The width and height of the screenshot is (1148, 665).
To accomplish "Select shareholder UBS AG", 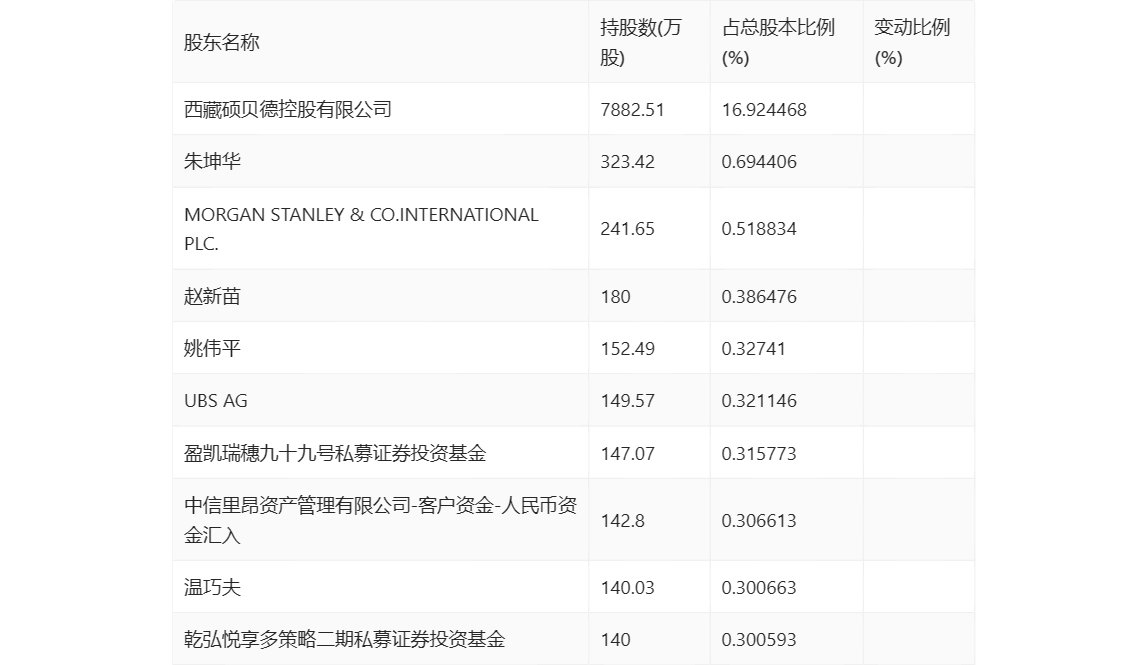I will click(x=216, y=401).
